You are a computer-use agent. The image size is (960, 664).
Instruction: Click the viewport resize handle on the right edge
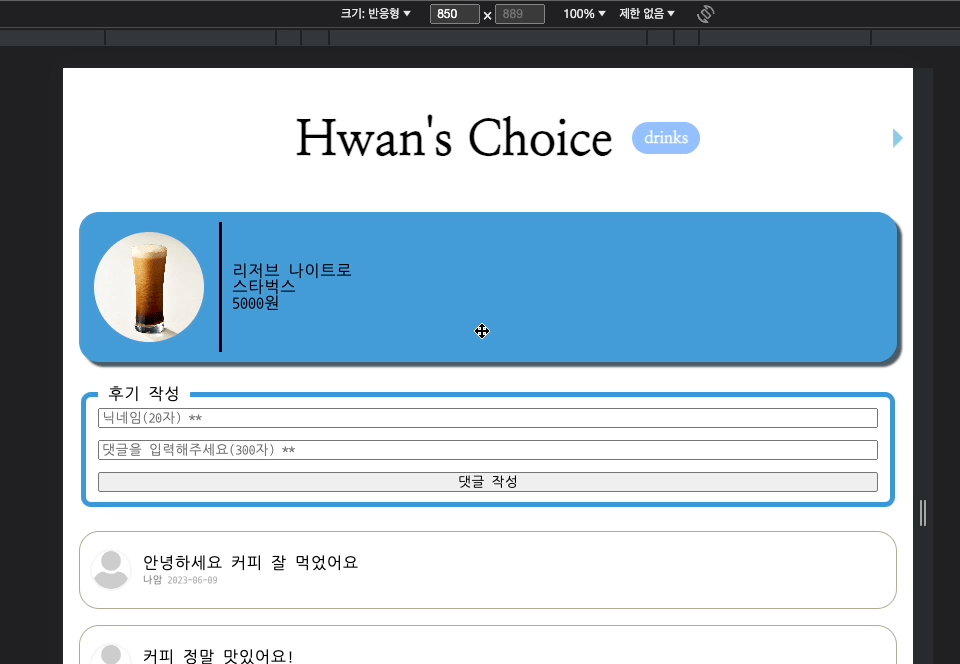923,513
